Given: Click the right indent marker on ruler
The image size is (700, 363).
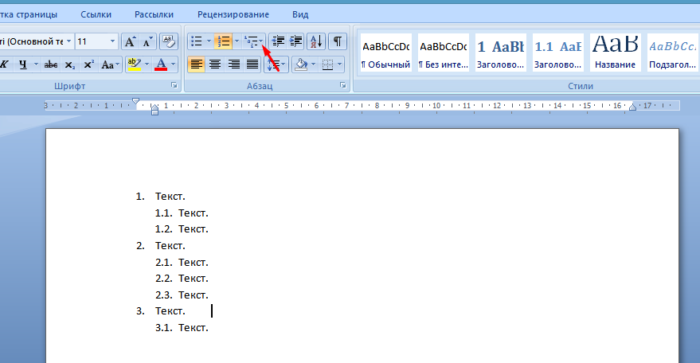Looking at the screenshot, I should 632,107.
